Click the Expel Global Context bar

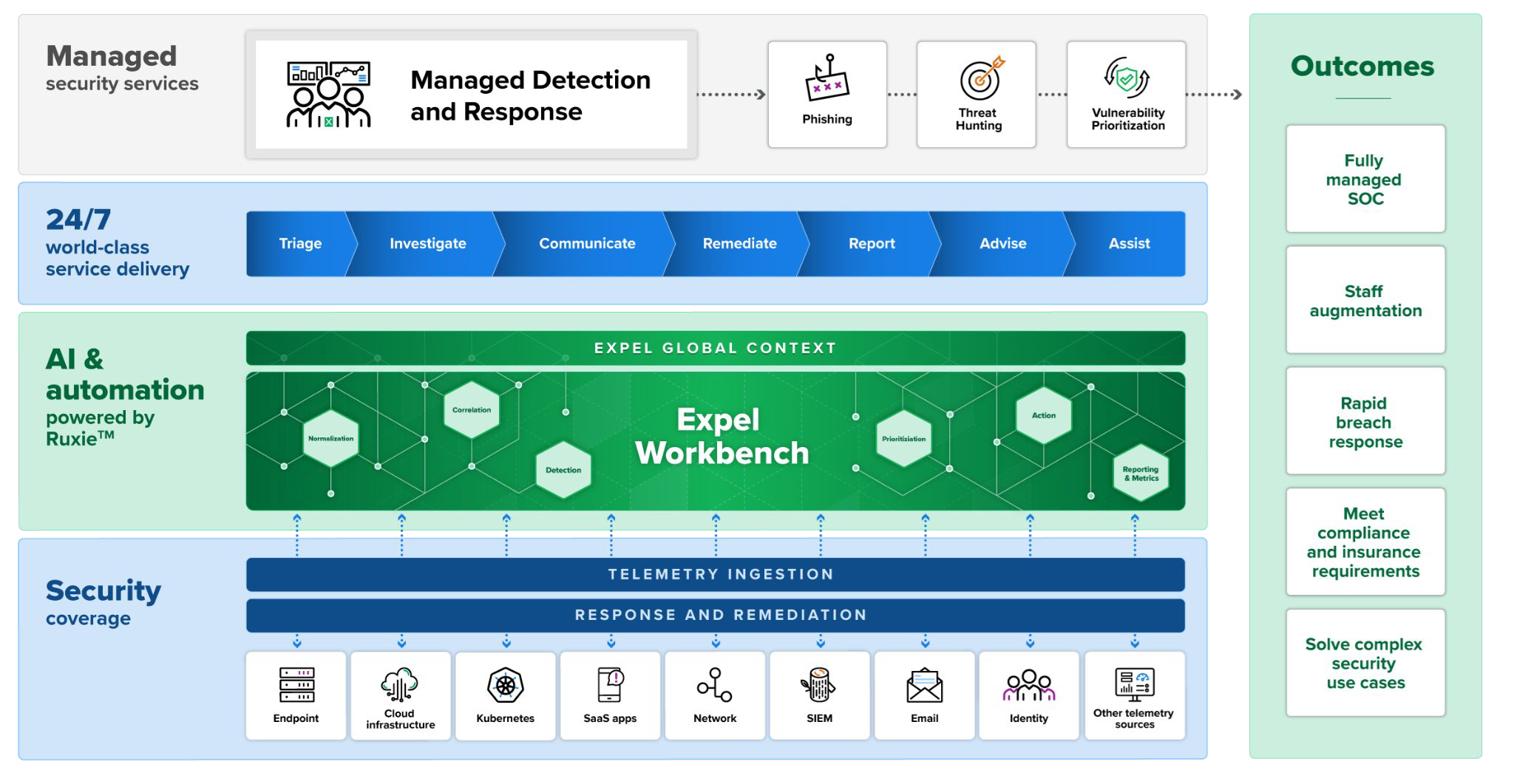715,348
